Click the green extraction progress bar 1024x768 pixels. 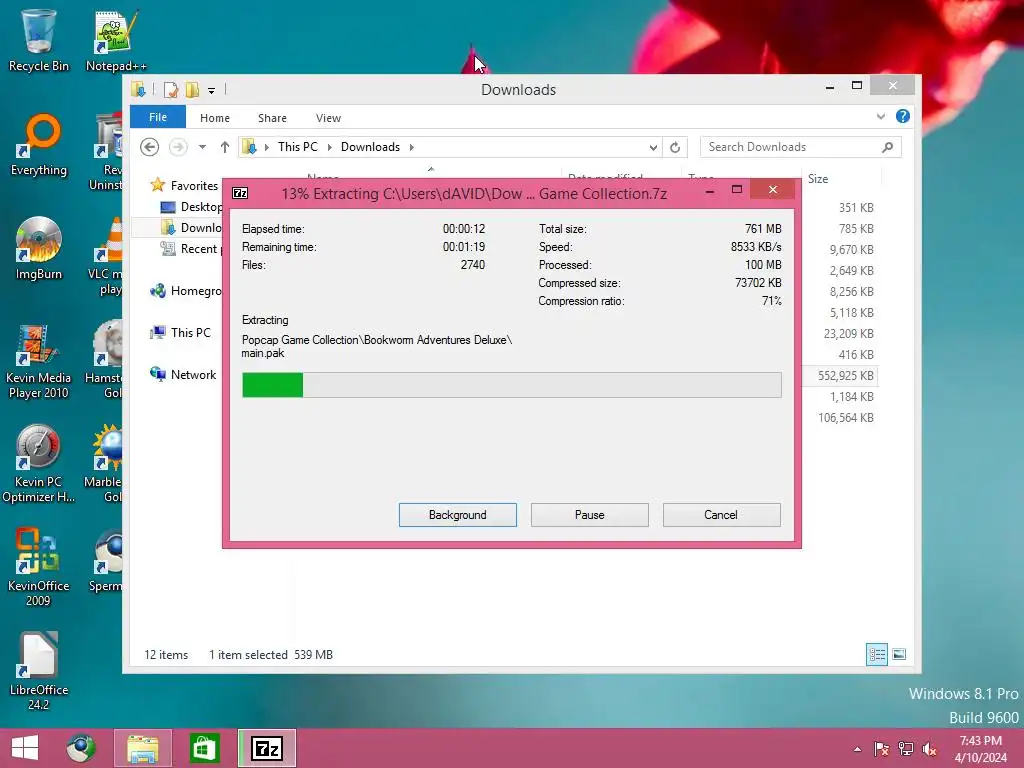tap(511, 385)
